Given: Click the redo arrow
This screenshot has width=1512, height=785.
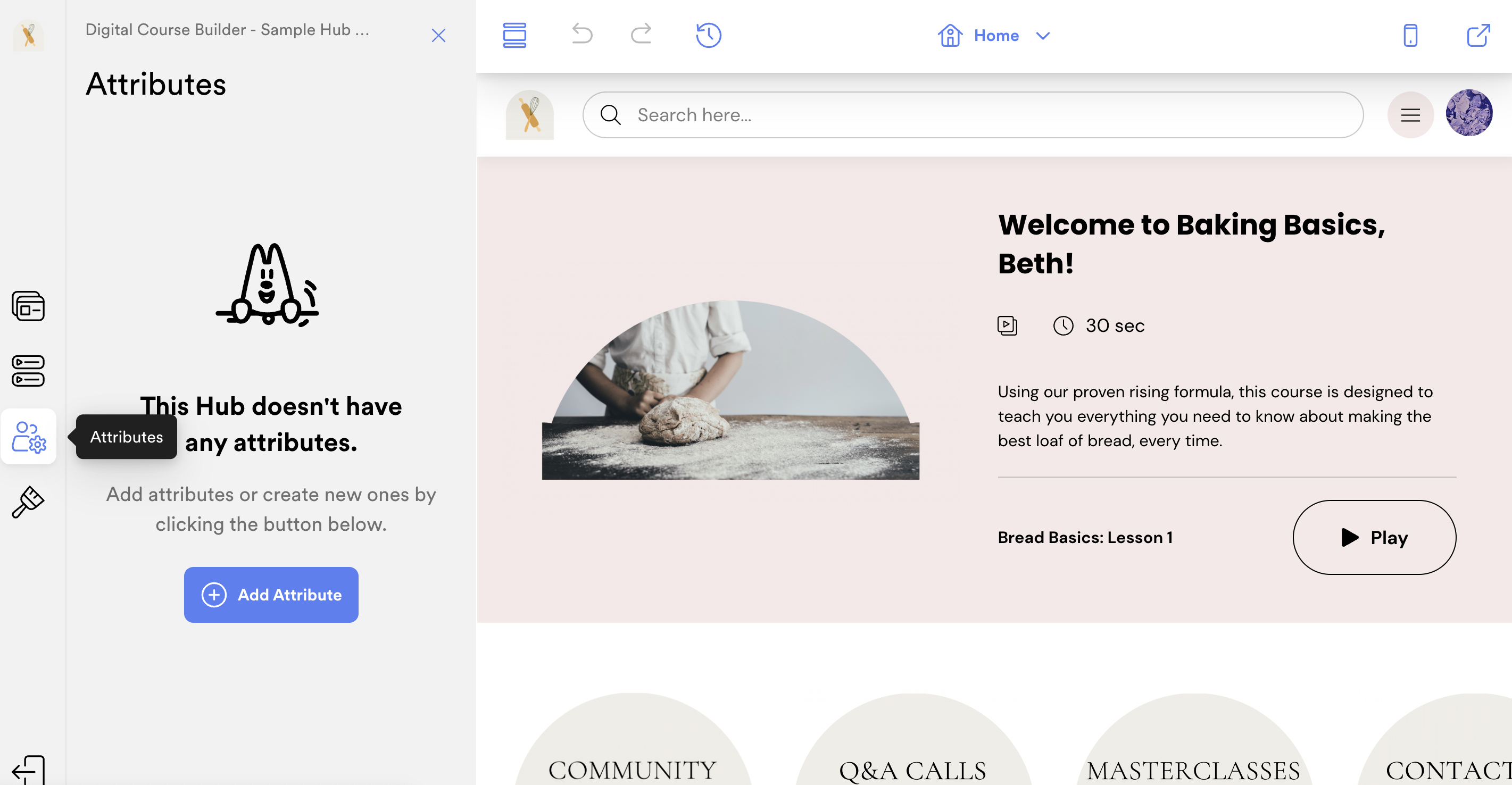Looking at the screenshot, I should (641, 34).
